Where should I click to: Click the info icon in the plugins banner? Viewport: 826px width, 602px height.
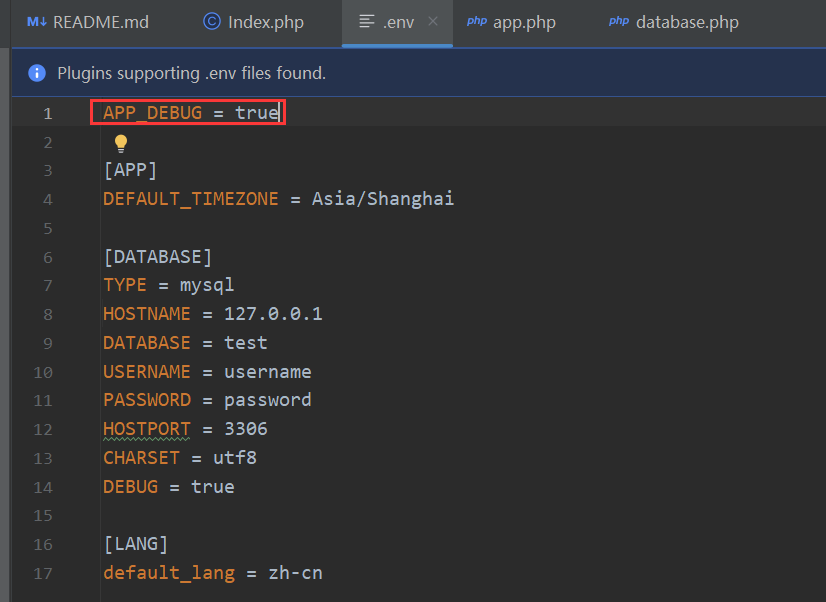coord(37,72)
